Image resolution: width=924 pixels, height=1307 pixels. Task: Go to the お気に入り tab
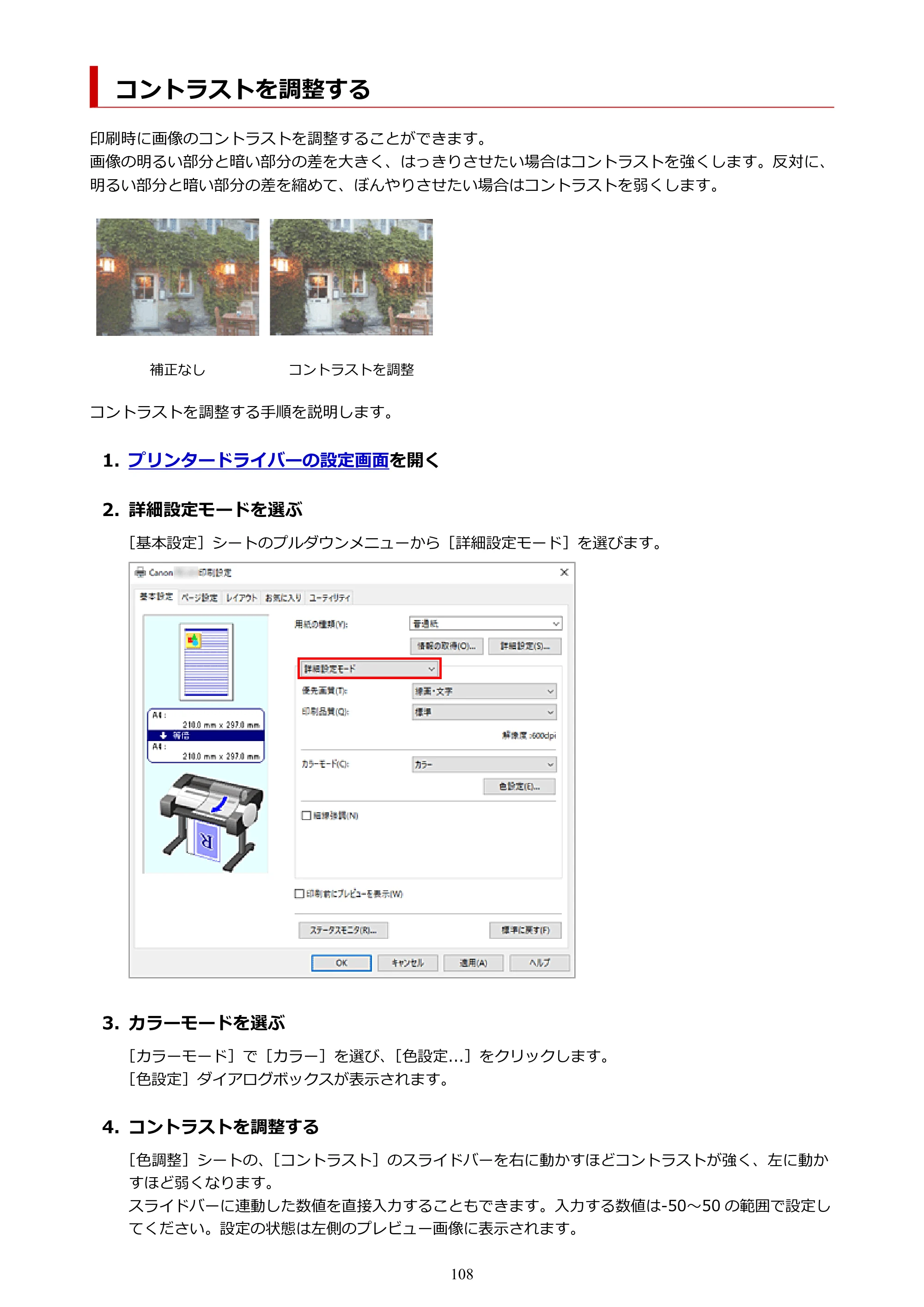click(283, 598)
